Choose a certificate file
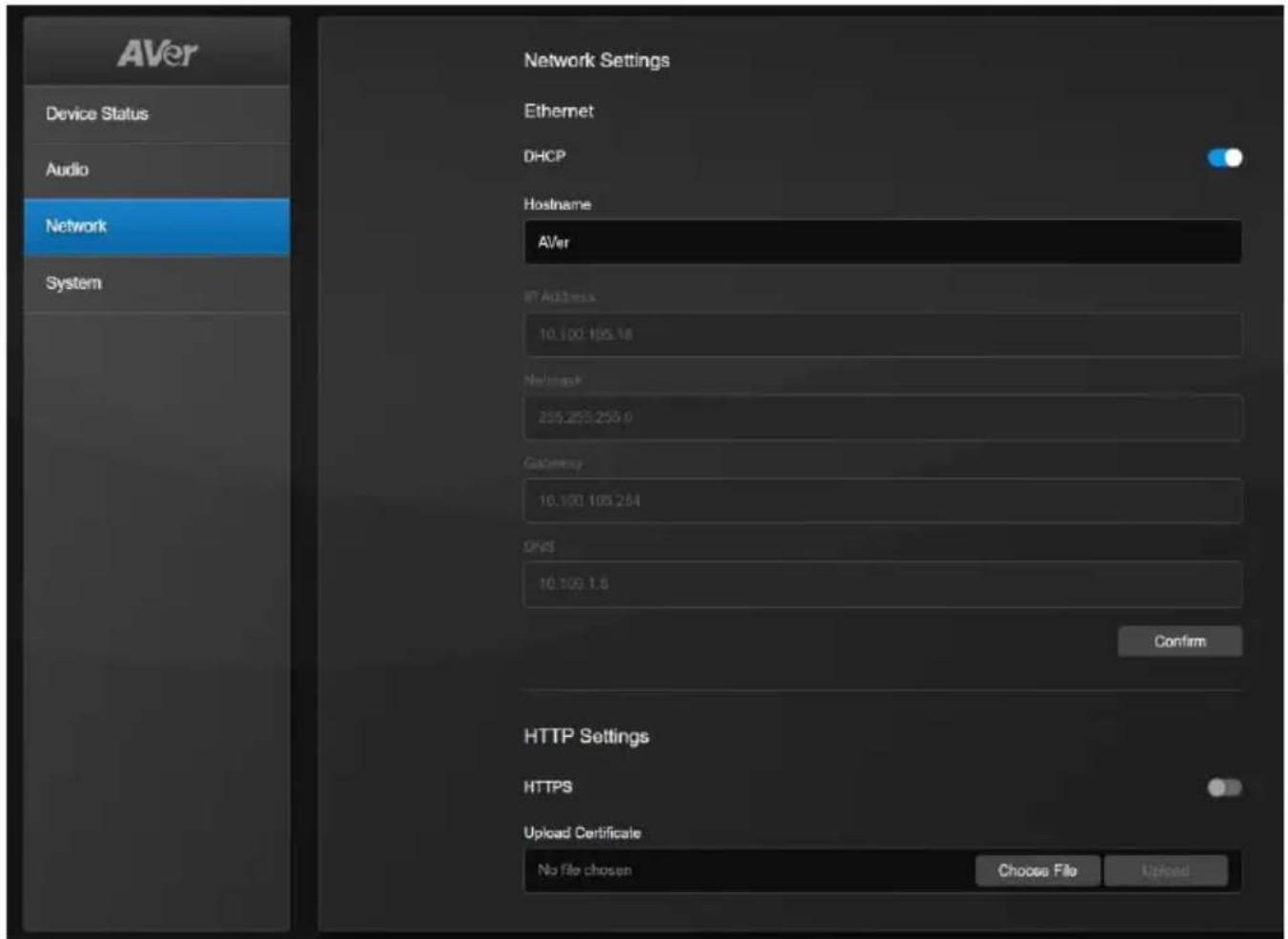This screenshot has width=1288, height=939. [x=1037, y=870]
